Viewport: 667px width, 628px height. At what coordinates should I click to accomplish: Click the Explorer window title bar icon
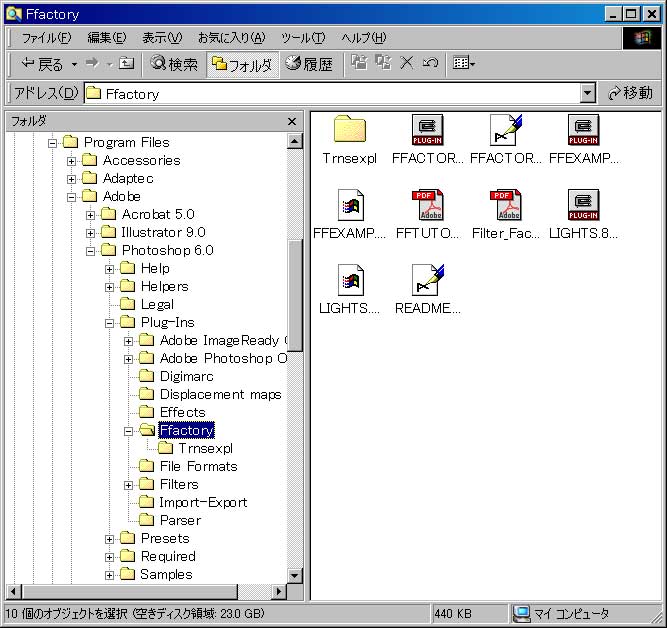pos(14,14)
